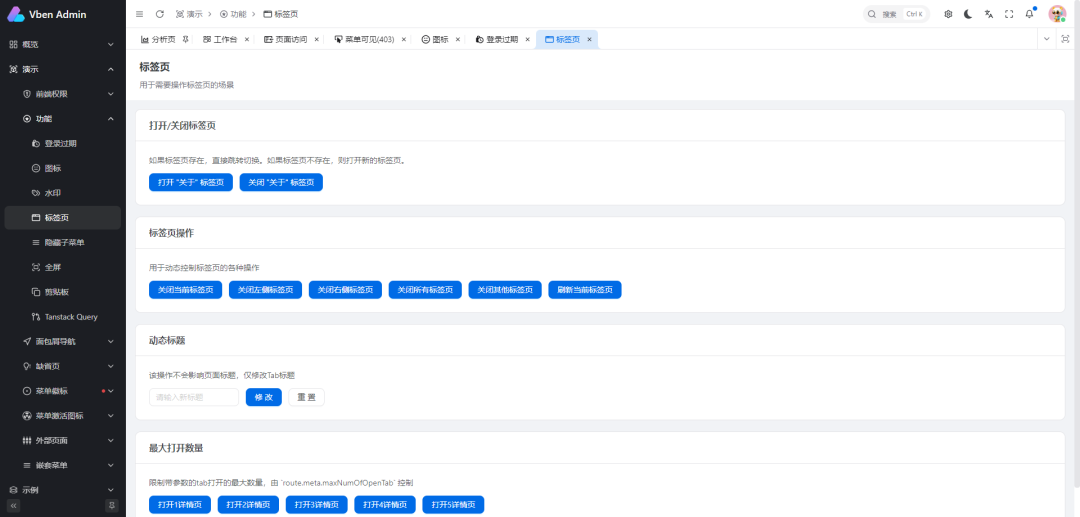
Task: Click the 重置 button
Action: 307,397
